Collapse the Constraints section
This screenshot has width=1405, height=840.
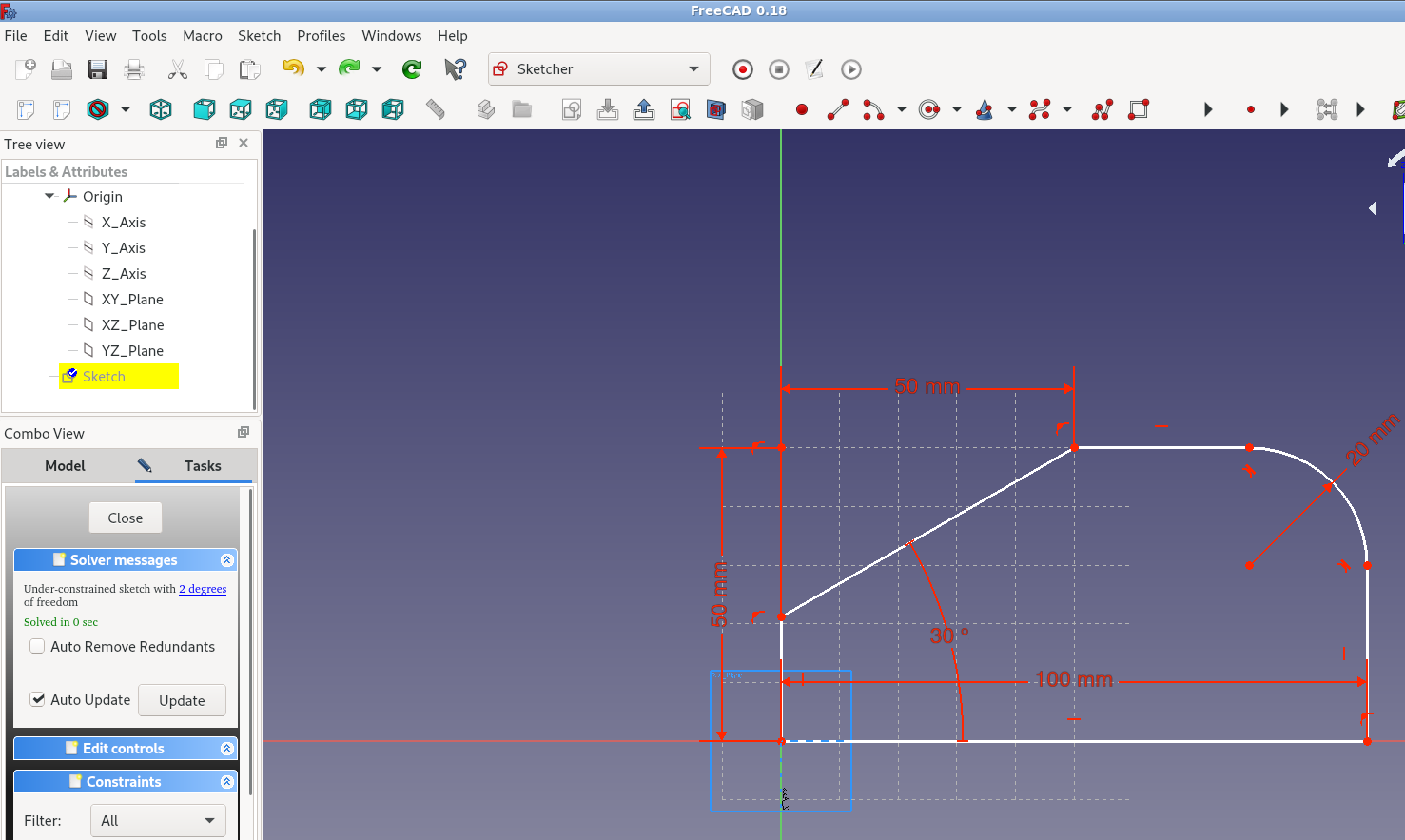[x=226, y=782]
